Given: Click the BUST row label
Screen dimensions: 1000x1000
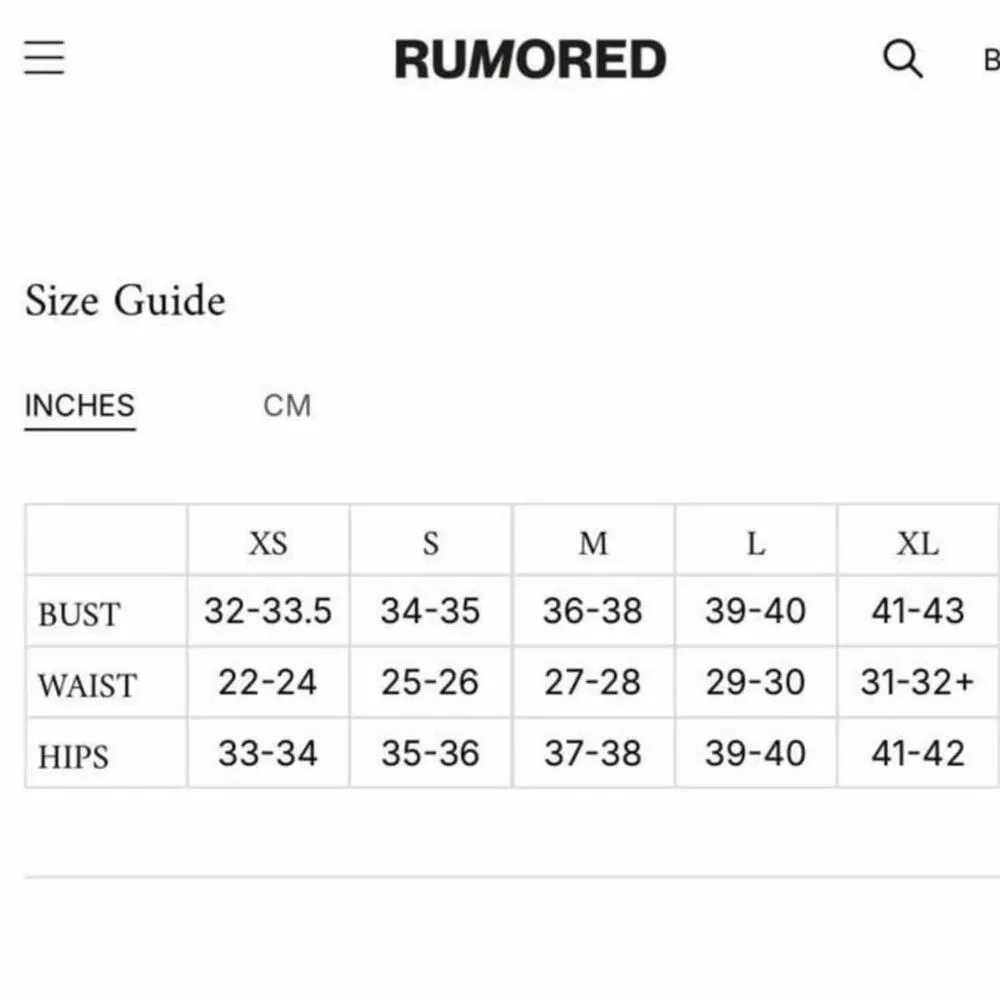Looking at the screenshot, I should coord(79,613).
